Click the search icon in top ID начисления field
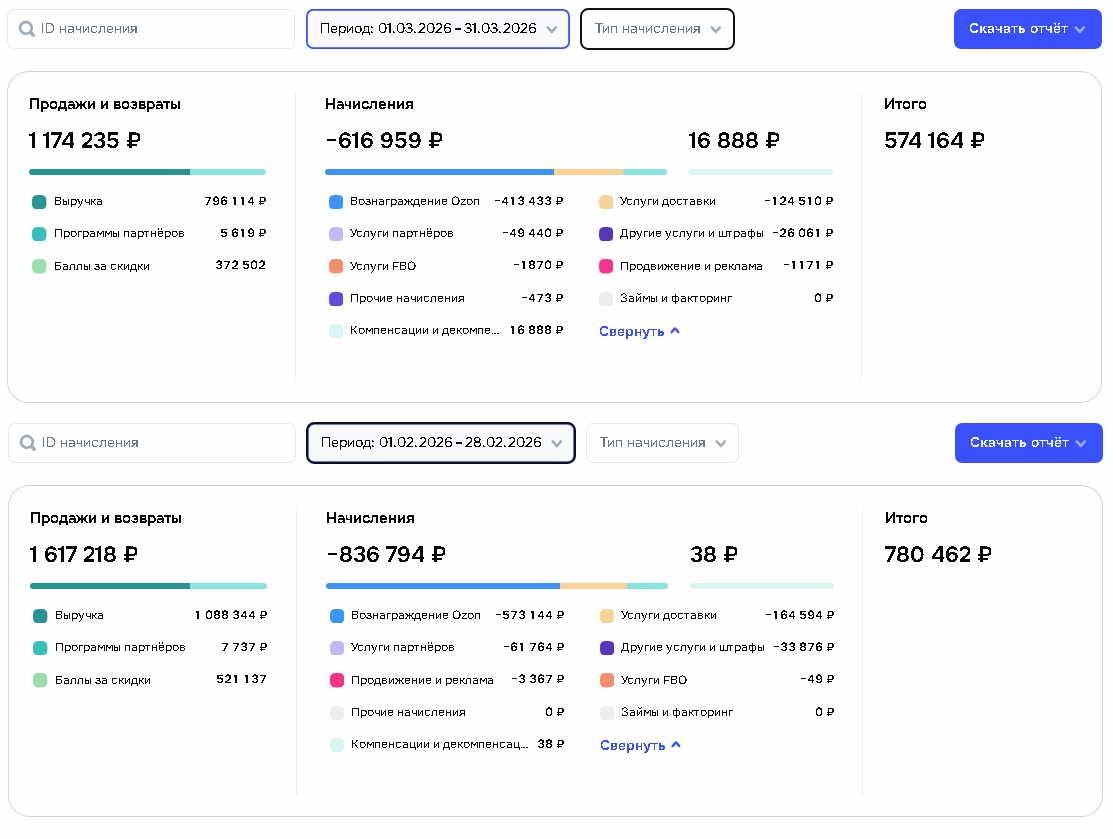 pos(27,29)
